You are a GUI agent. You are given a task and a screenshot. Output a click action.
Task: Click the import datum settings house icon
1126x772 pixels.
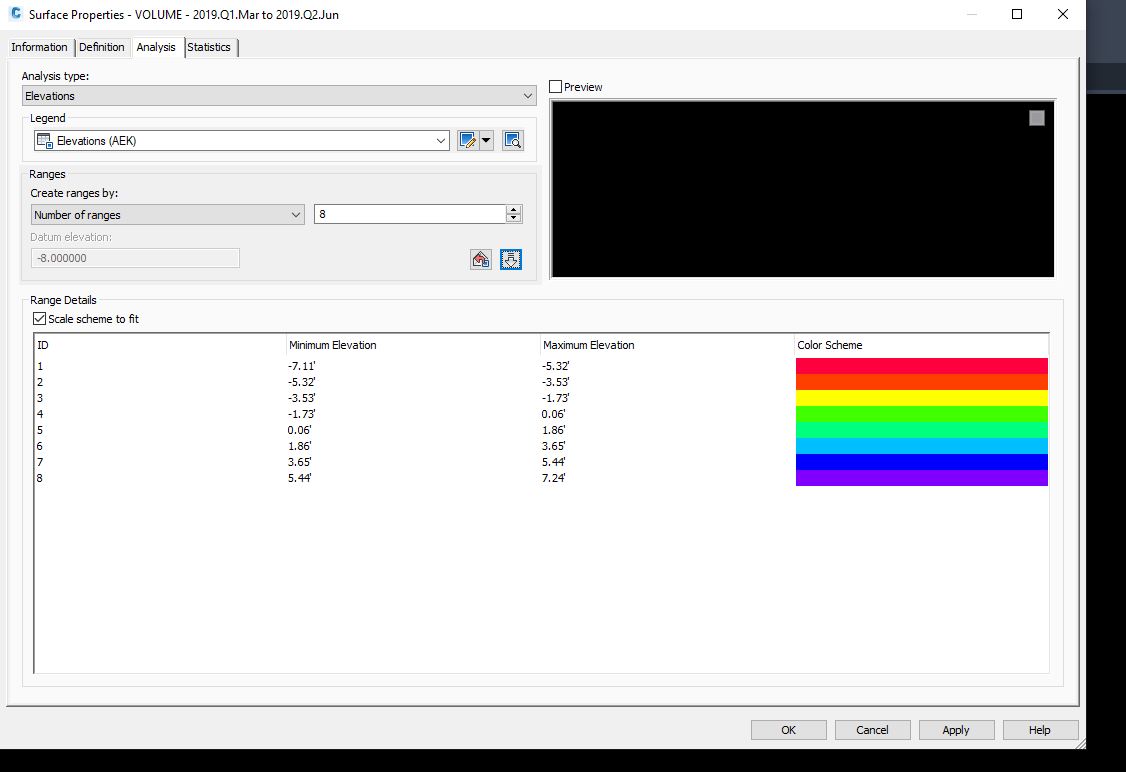[480, 259]
